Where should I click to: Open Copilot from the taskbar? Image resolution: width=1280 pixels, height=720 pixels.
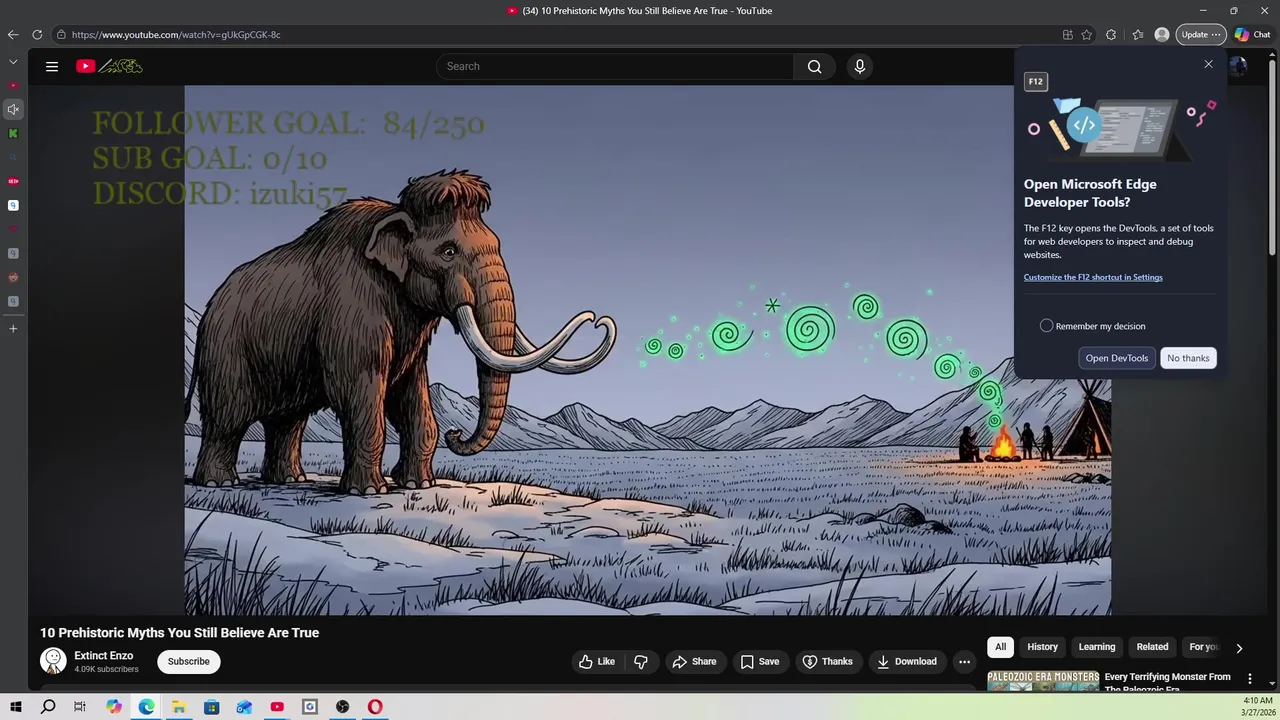click(x=114, y=707)
